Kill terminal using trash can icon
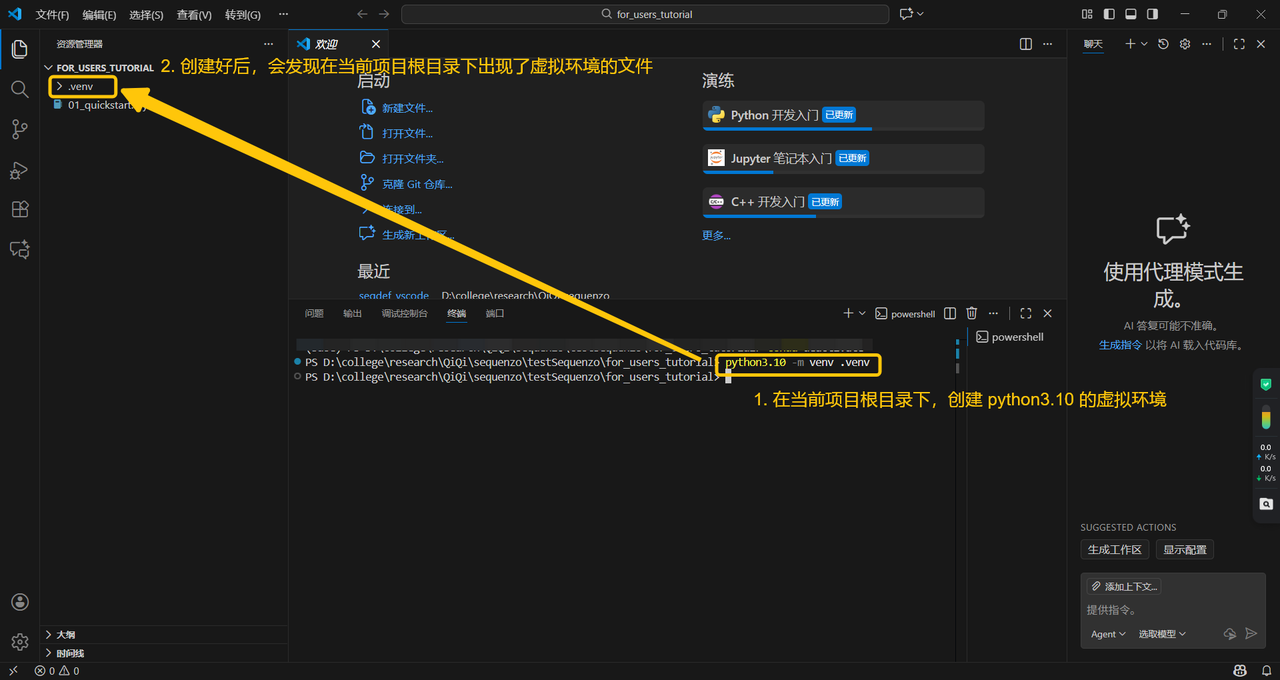This screenshot has width=1280, height=680. (971, 314)
